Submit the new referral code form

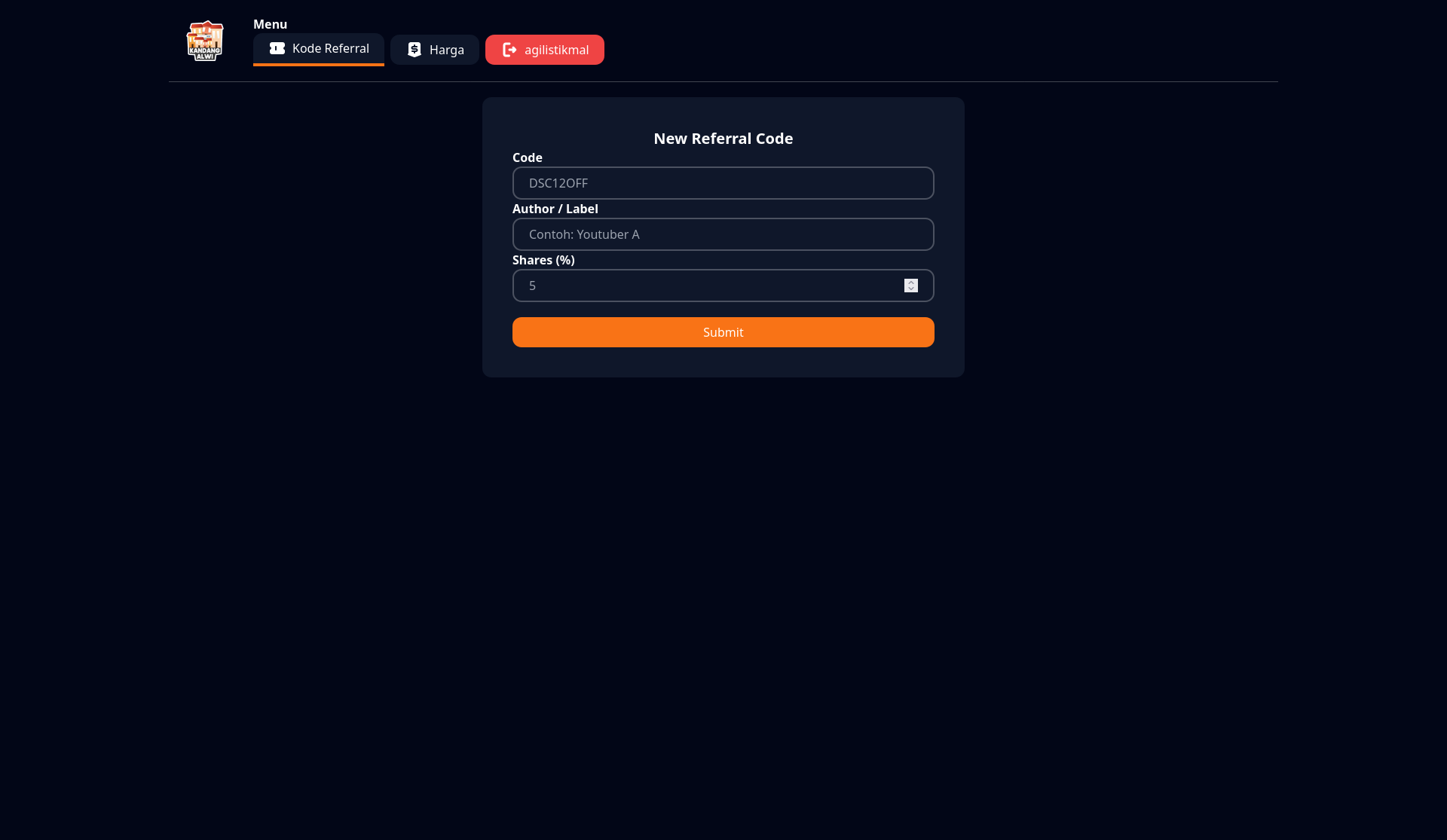723,332
